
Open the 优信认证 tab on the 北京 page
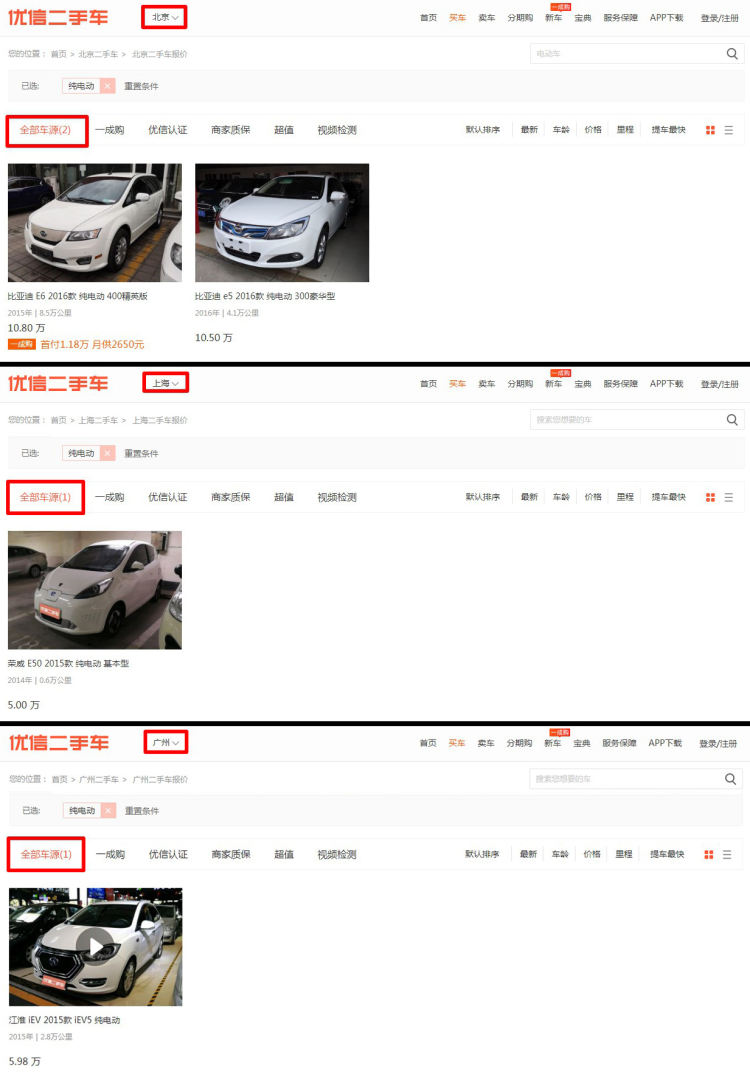[x=167, y=130]
